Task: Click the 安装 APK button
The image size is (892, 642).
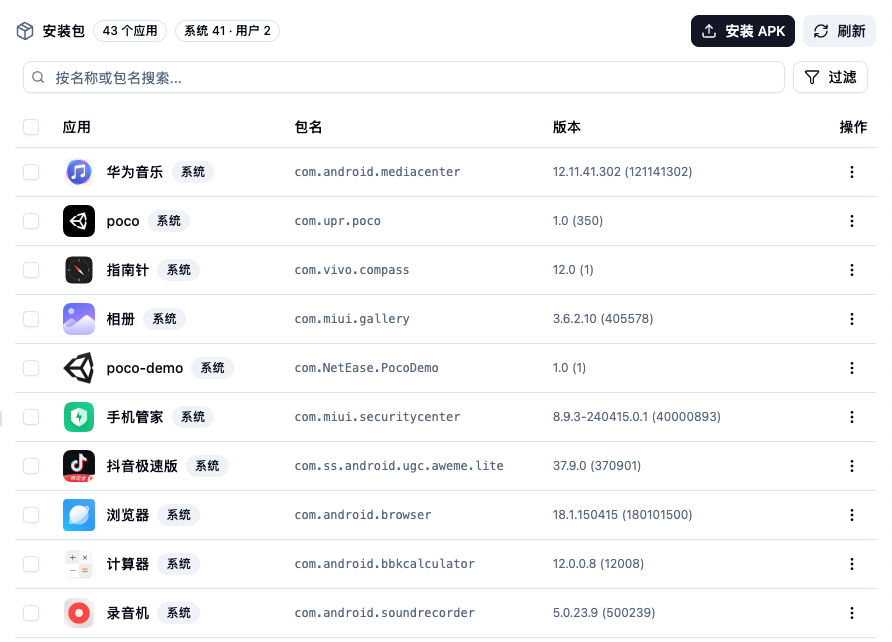Action: [x=742, y=30]
